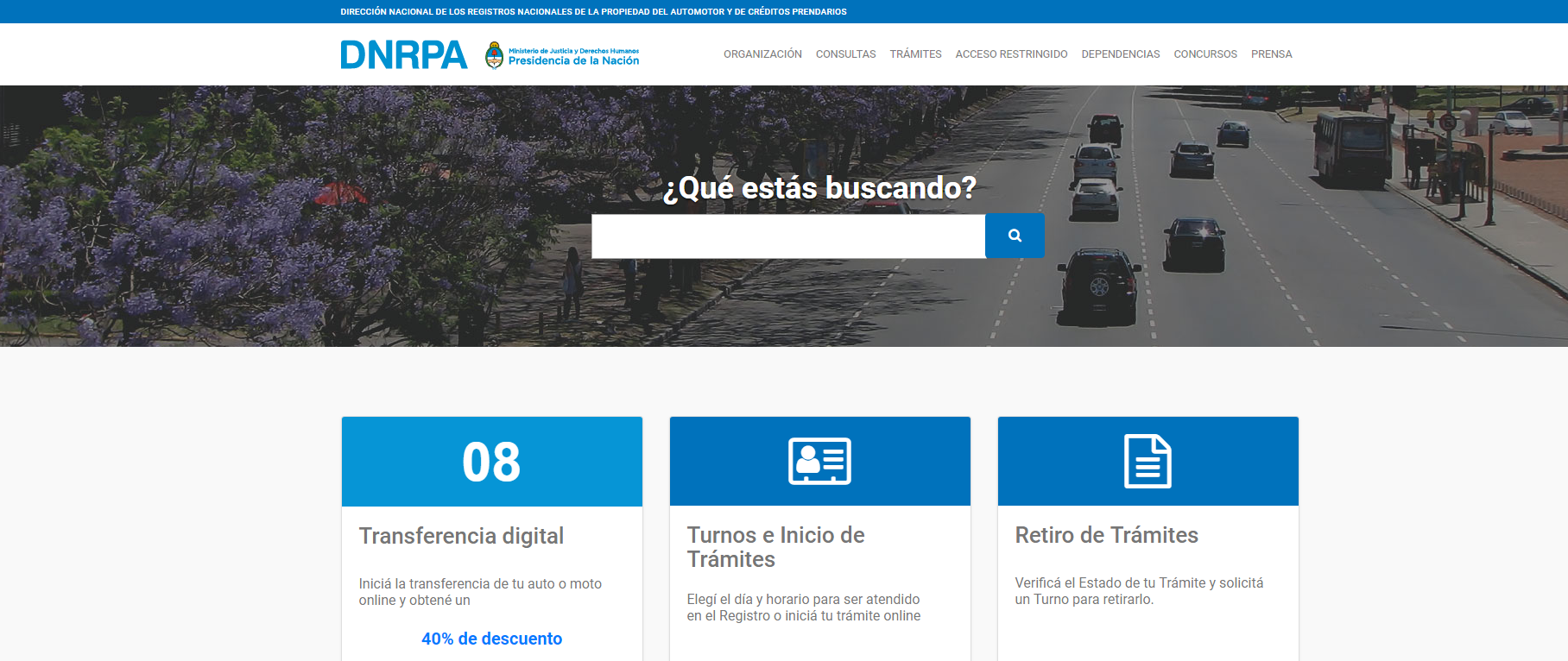This screenshot has height=661, width=1568.
Task: Click the Presidencia de la Nación emblem
Action: click(494, 54)
